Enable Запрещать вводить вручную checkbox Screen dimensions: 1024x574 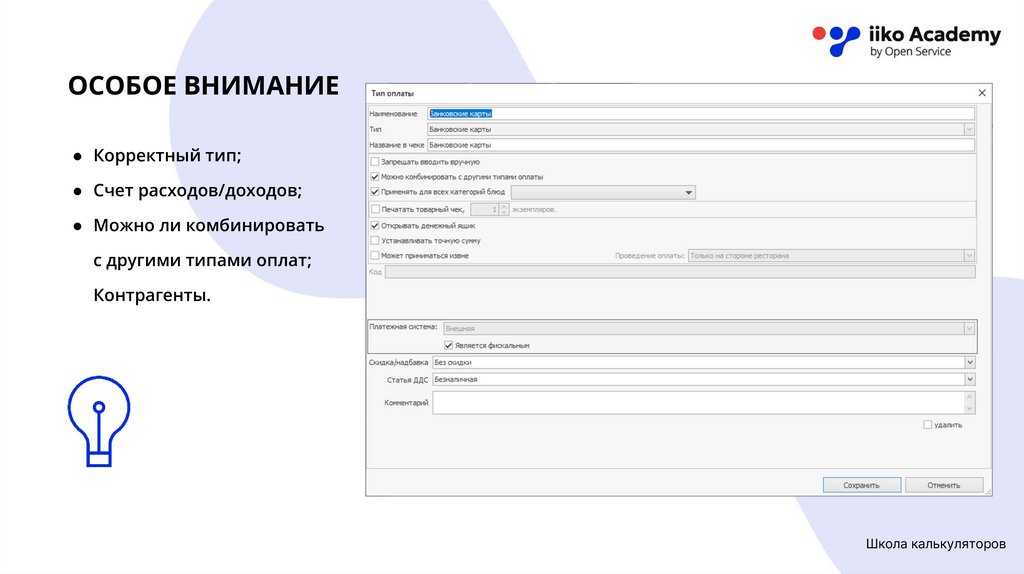click(x=375, y=161)
